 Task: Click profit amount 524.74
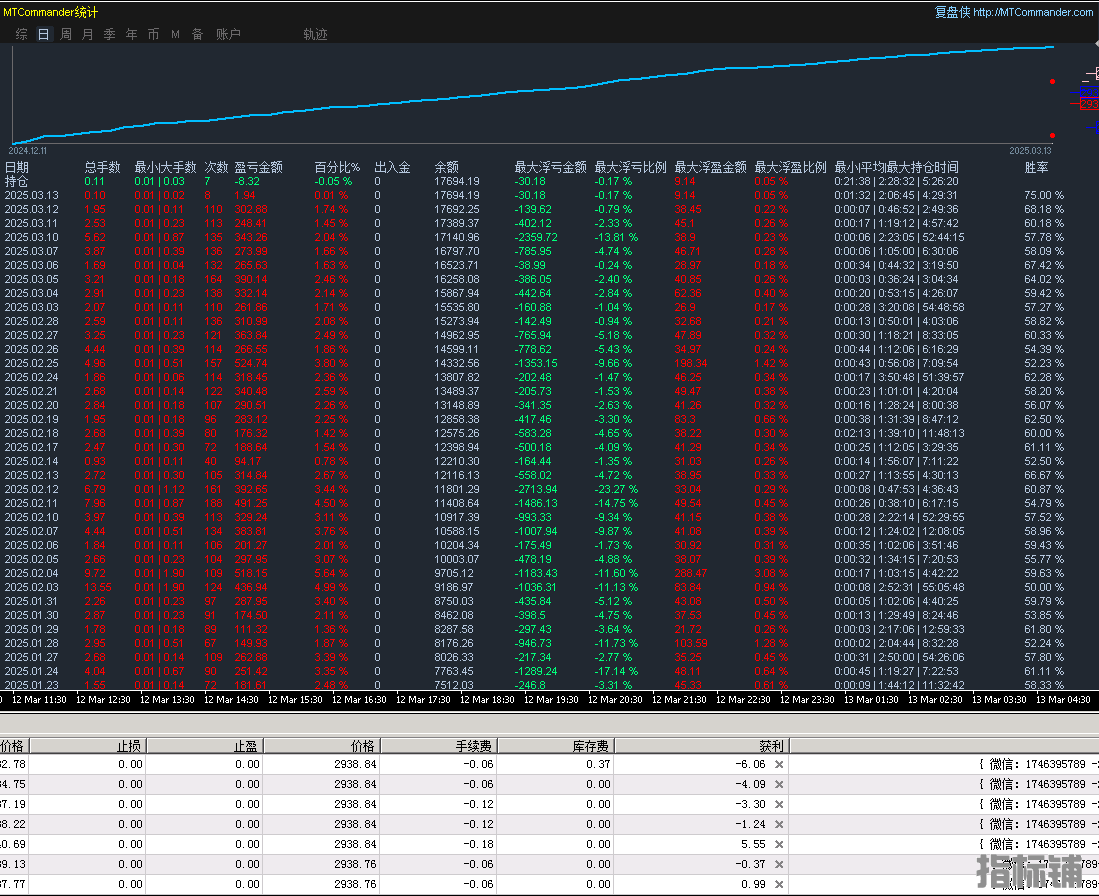(251, 363)
